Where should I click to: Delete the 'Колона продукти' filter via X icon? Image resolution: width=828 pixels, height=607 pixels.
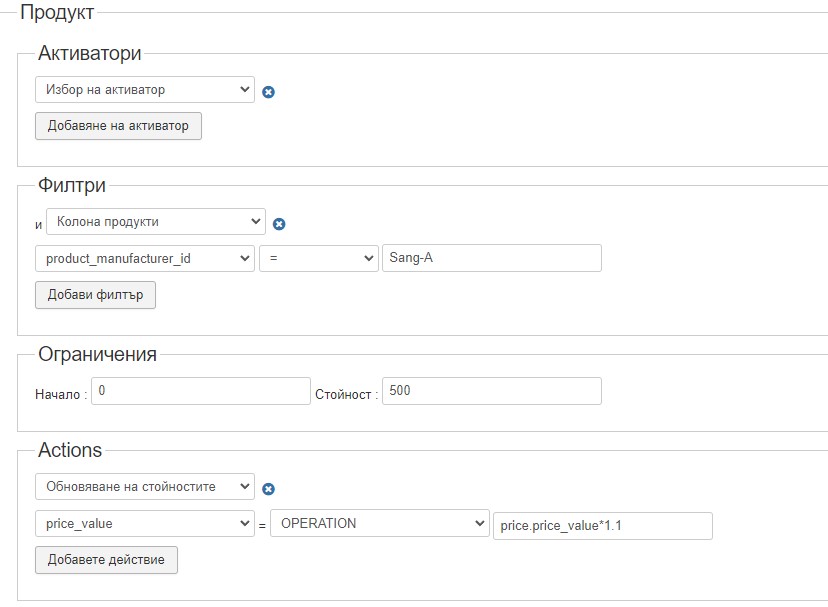[x=279, y=224]
